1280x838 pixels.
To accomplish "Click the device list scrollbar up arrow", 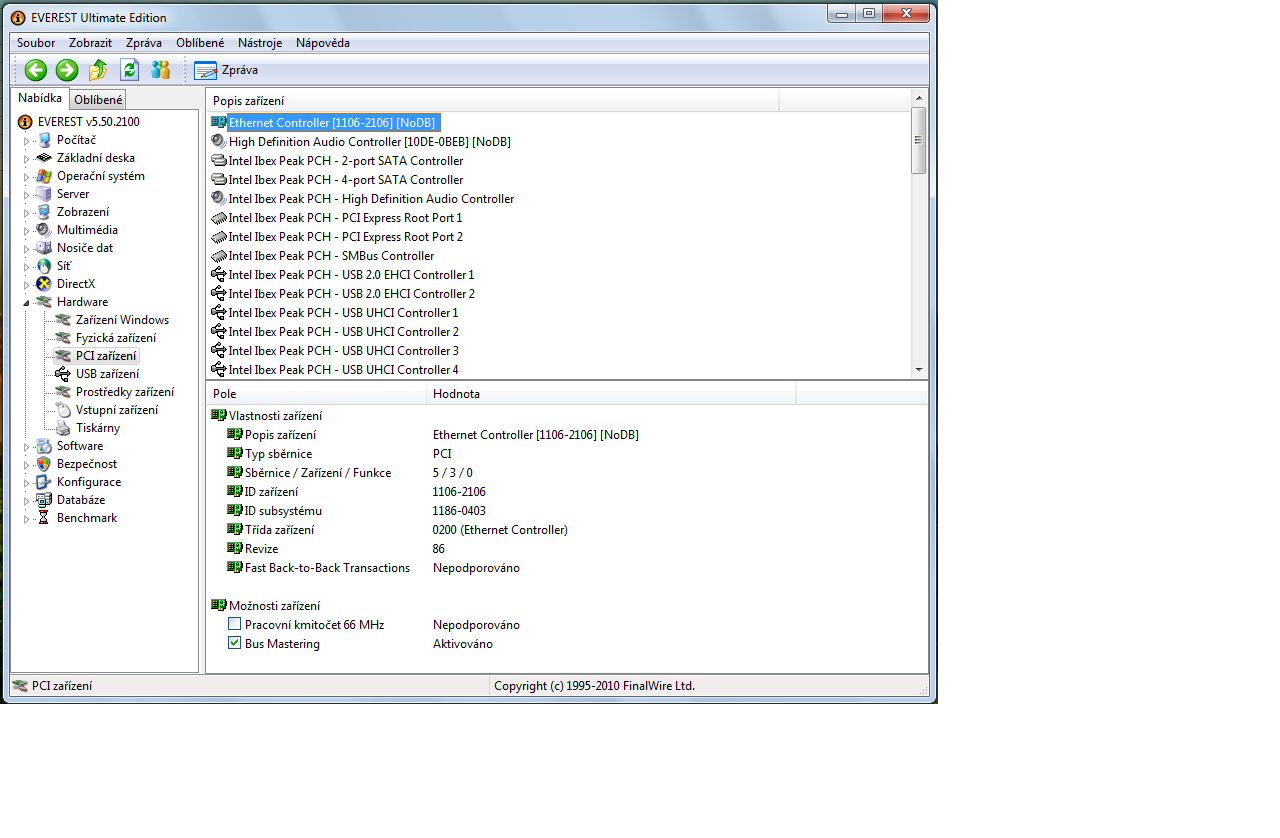I will click(x=920, y=97).
